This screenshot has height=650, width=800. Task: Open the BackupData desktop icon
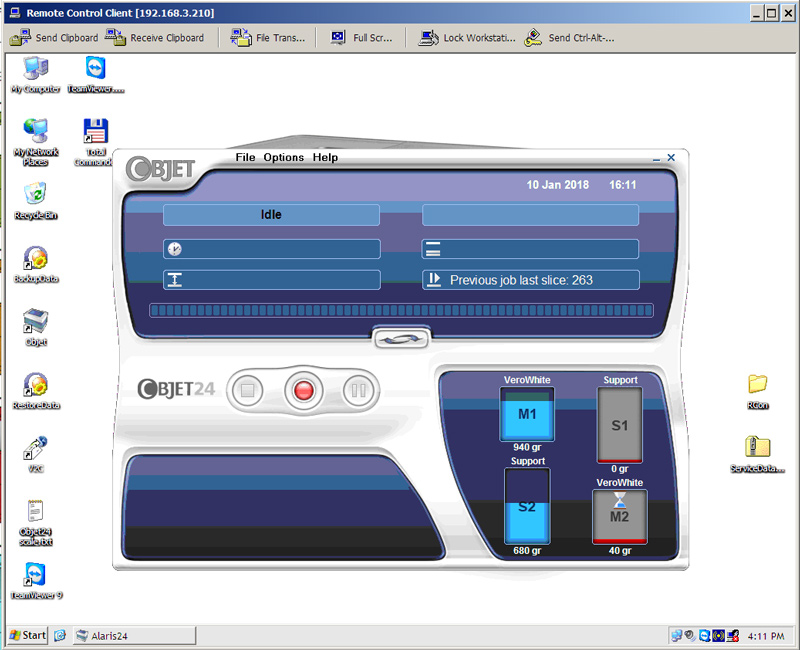36,264
